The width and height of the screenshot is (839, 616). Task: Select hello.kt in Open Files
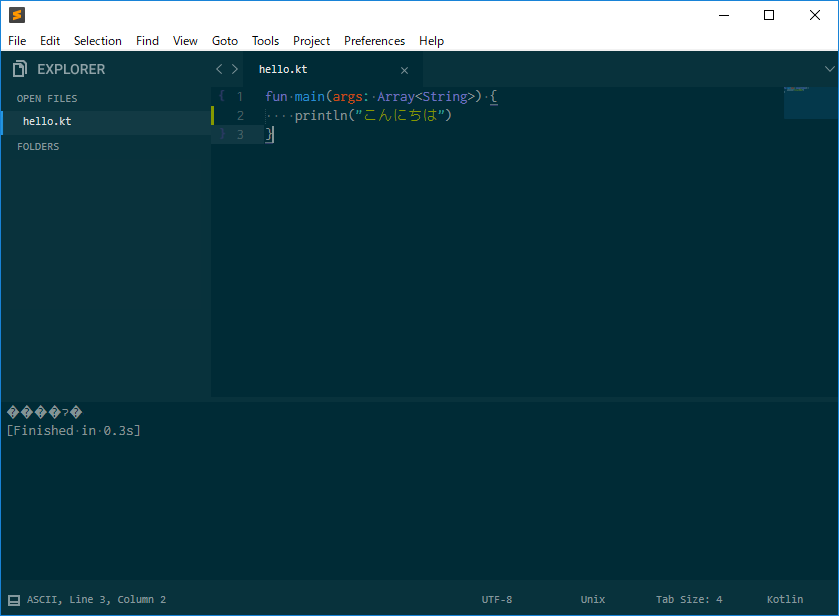click(x=106, y=121)
